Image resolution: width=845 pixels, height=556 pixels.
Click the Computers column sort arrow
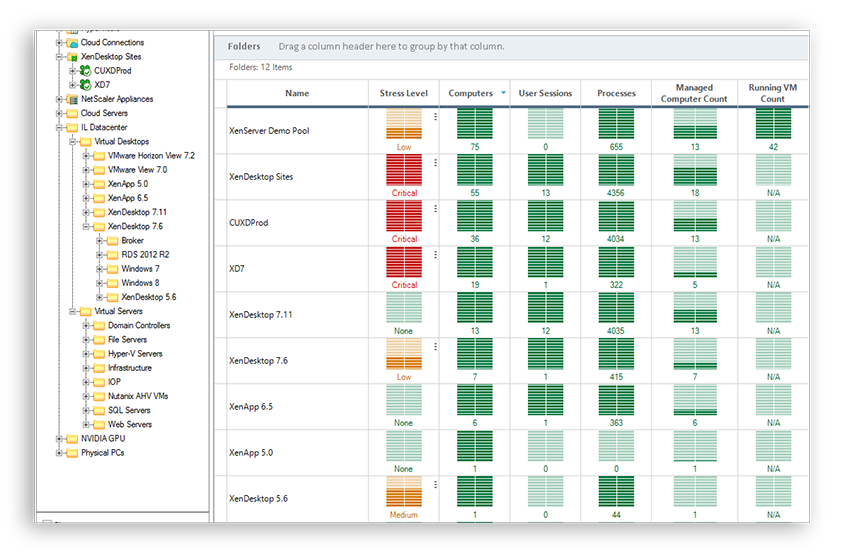[503, 93]
